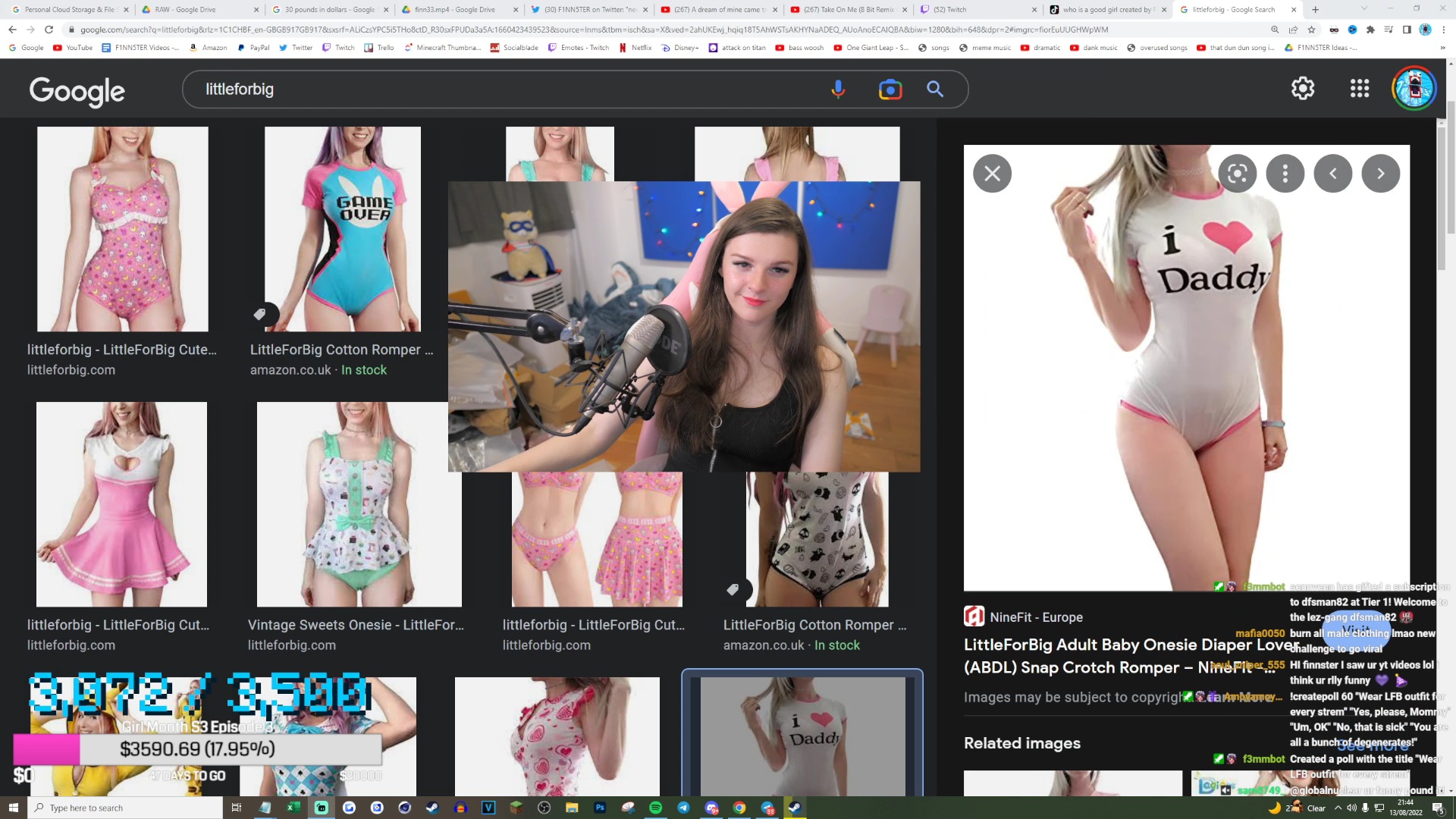Reload the current page
The width and height of the screenshot is (1456, 819).
tap(49, 30)
